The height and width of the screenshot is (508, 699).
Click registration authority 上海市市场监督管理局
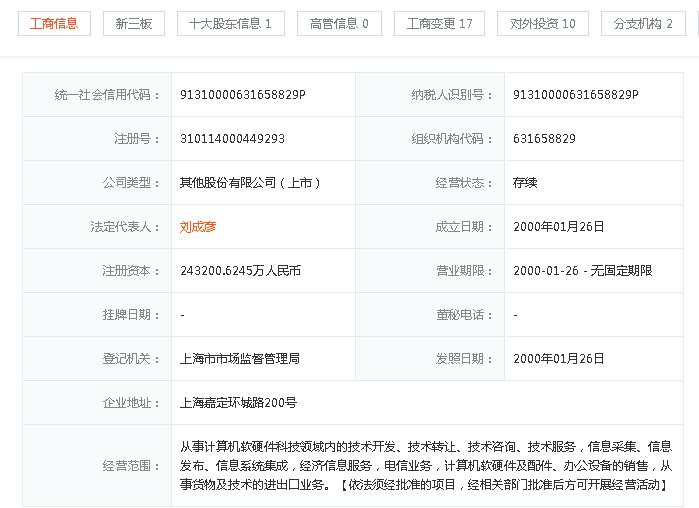tap(240, 359)
